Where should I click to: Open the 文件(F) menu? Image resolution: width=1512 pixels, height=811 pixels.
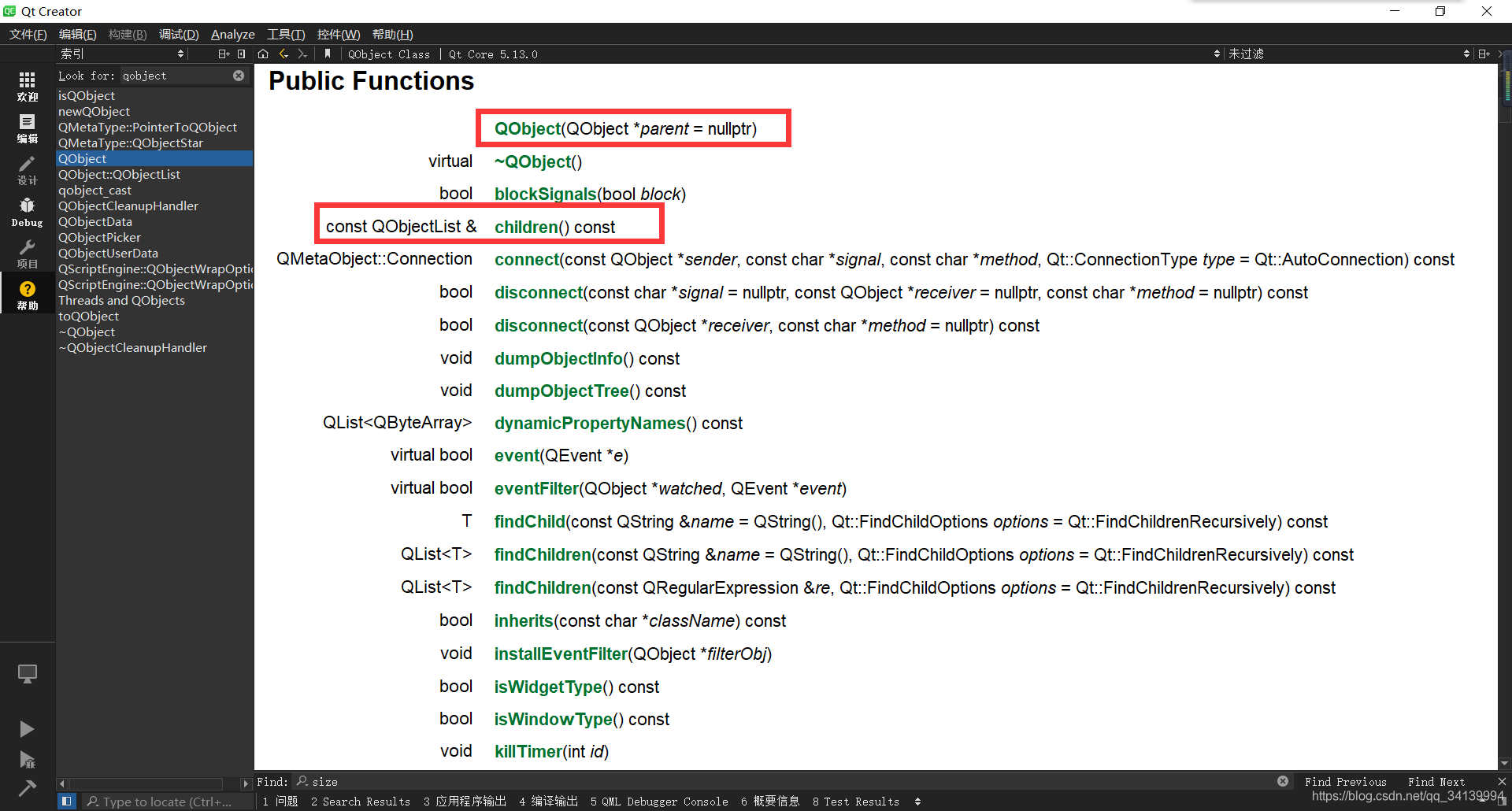28,35
